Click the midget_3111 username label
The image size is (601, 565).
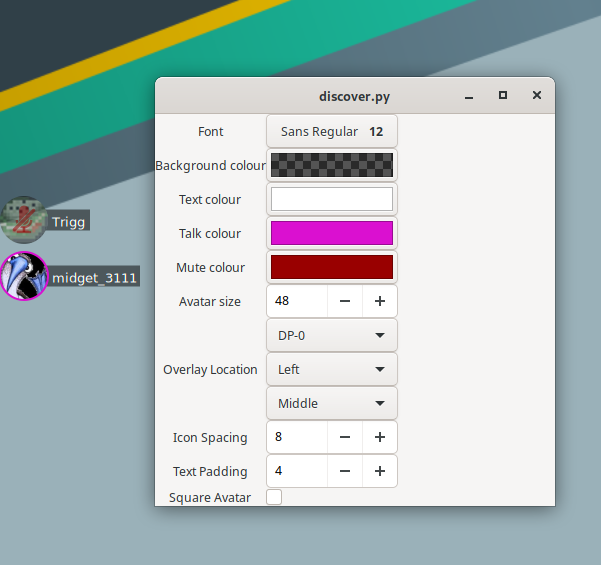point(94,277)
